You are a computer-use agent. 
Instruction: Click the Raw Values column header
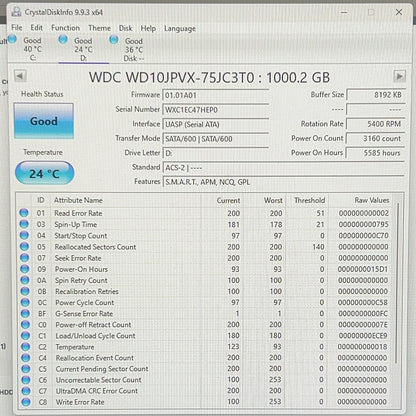[372, 200]
